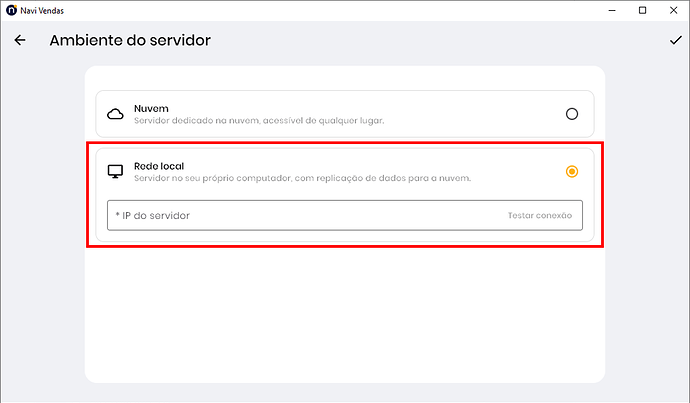
Task: Close the Navi Vendas window
Action: (674, 10)
